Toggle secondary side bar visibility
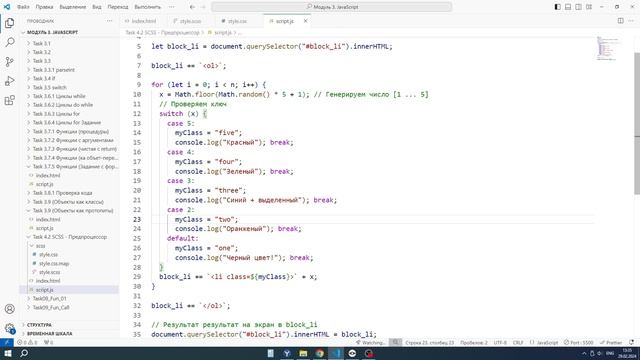 pos(578,7)
